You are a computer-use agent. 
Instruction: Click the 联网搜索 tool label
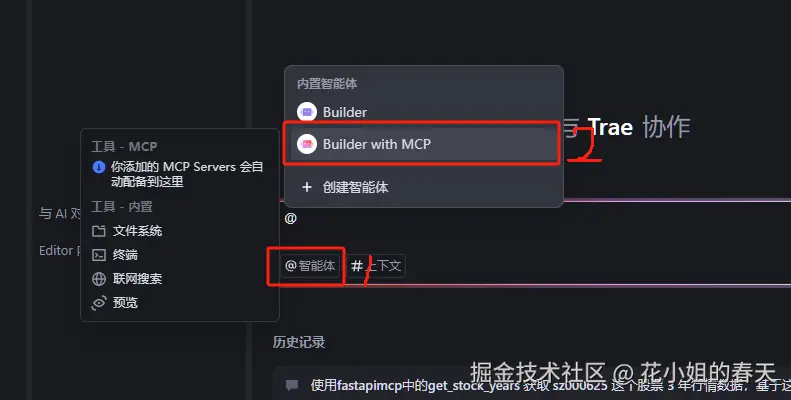137,279
